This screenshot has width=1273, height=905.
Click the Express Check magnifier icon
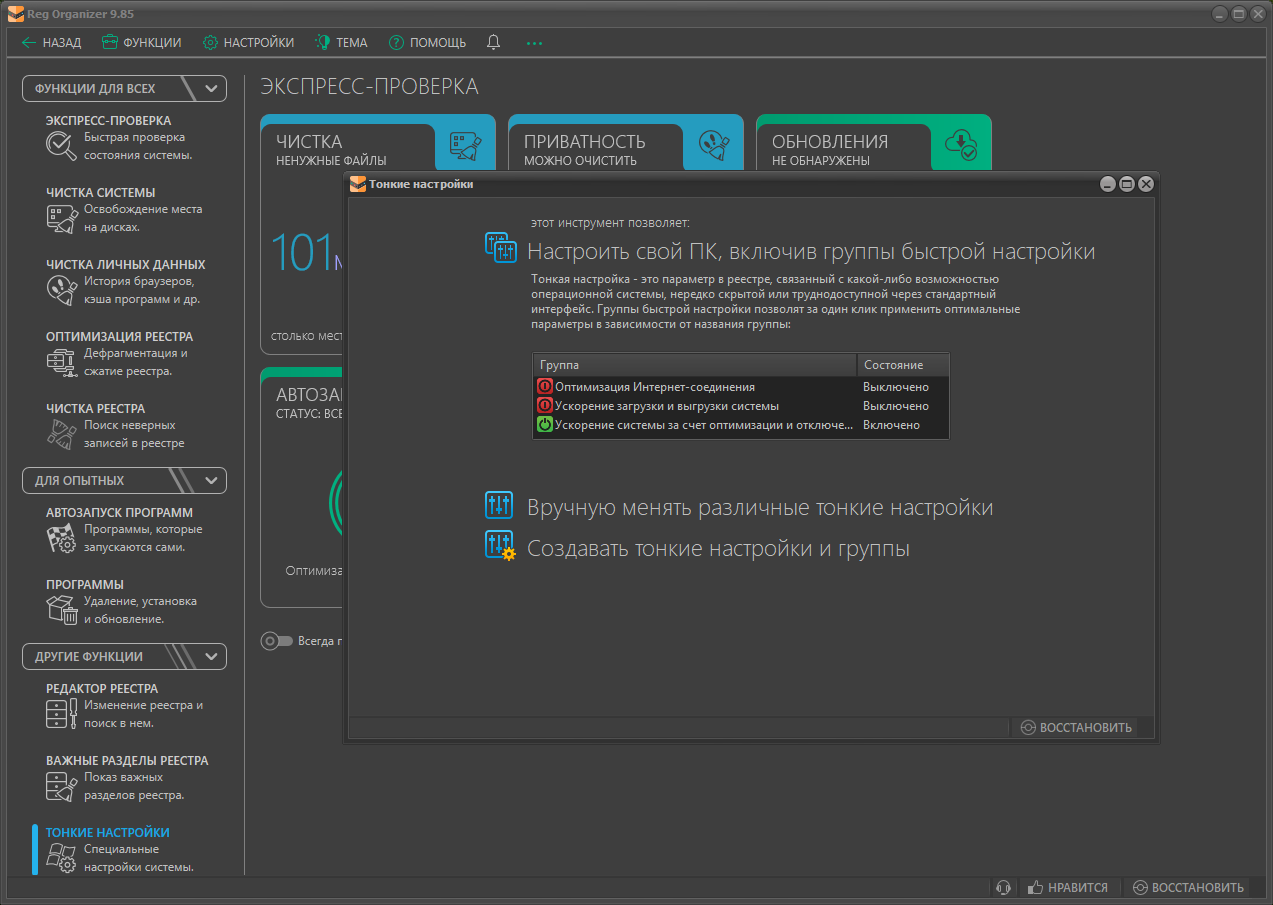[61, 146]
